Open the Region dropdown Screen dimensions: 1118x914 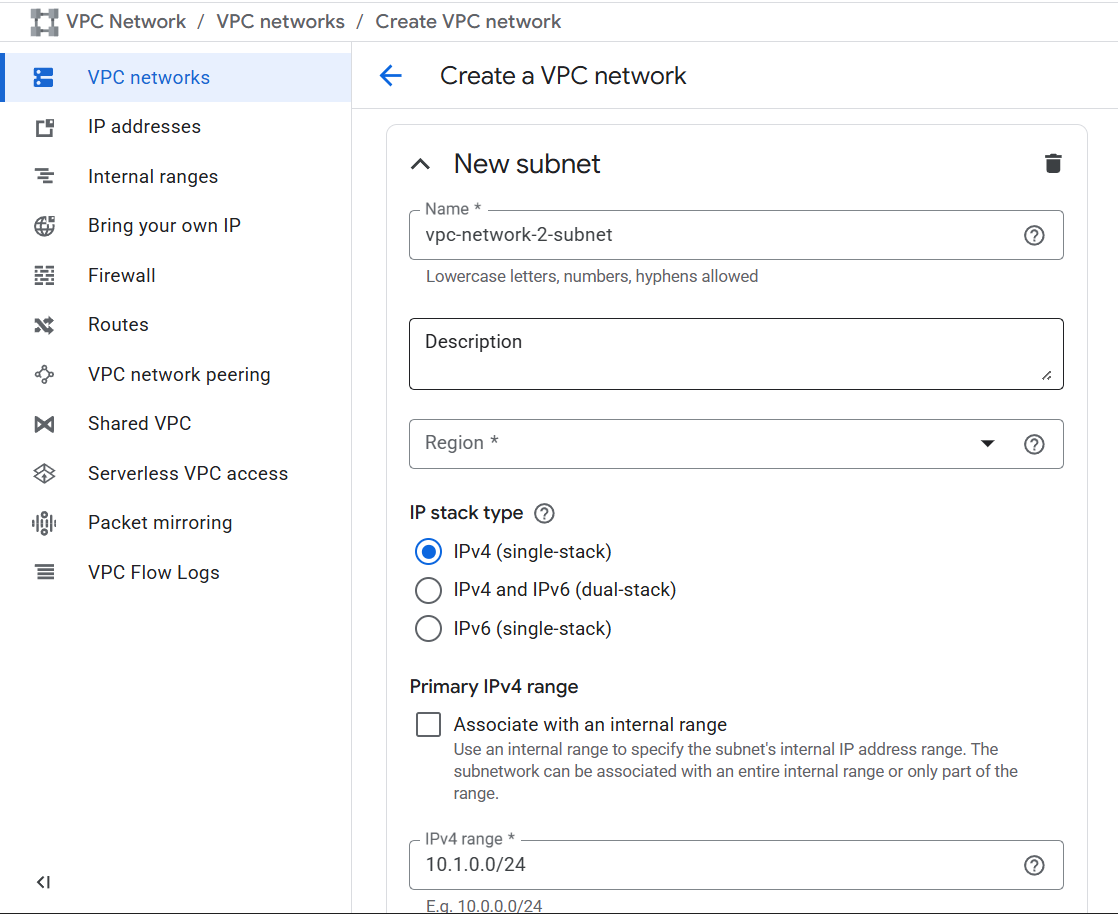pyautogui.click(x=700, y=444)
